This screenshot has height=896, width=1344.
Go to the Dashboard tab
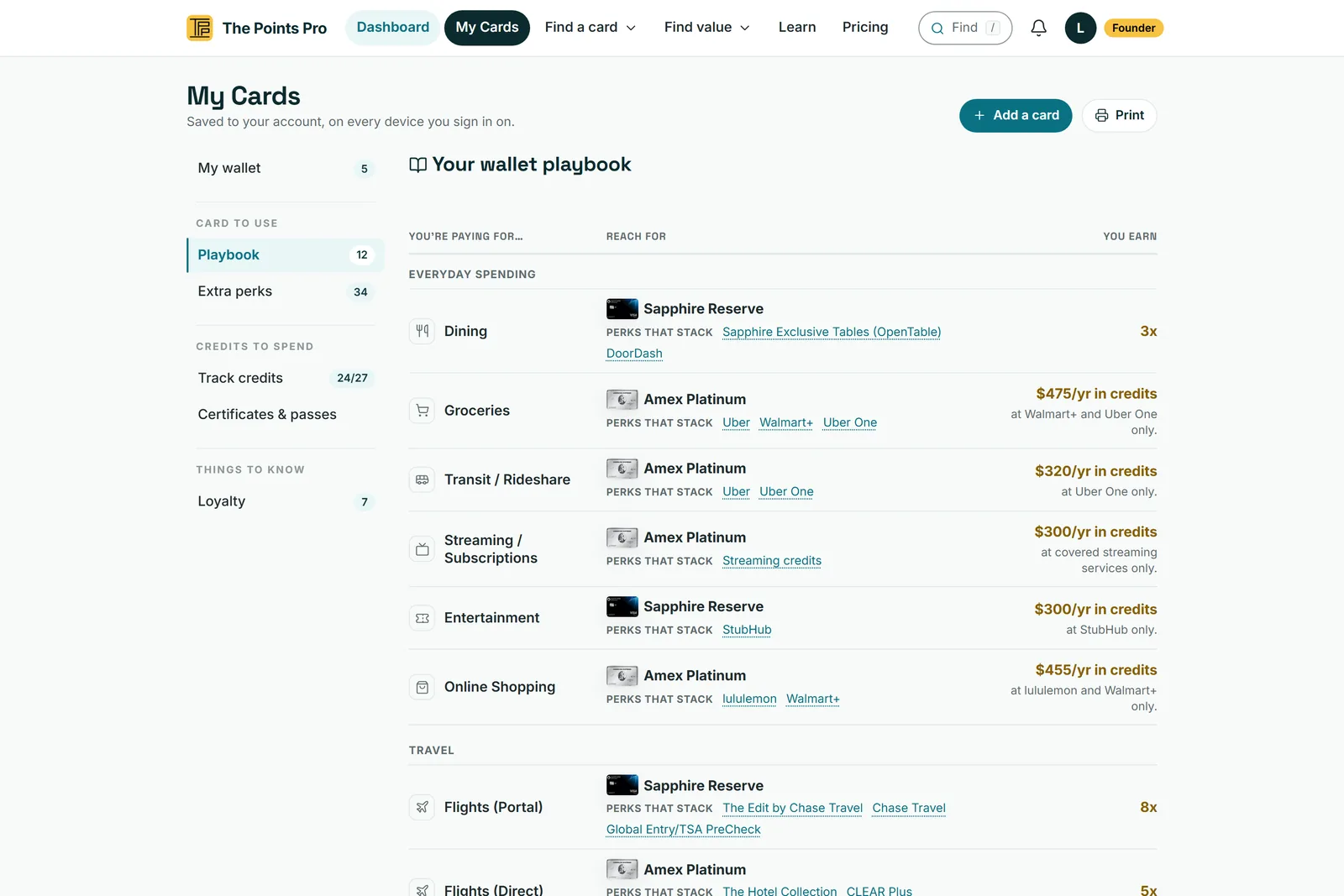tap(393, 28)
